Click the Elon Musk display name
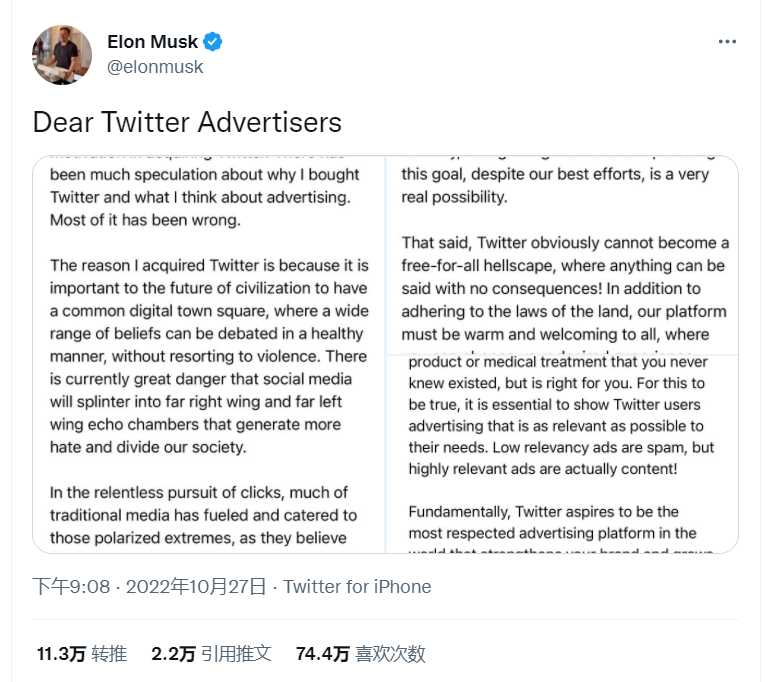 152,42
